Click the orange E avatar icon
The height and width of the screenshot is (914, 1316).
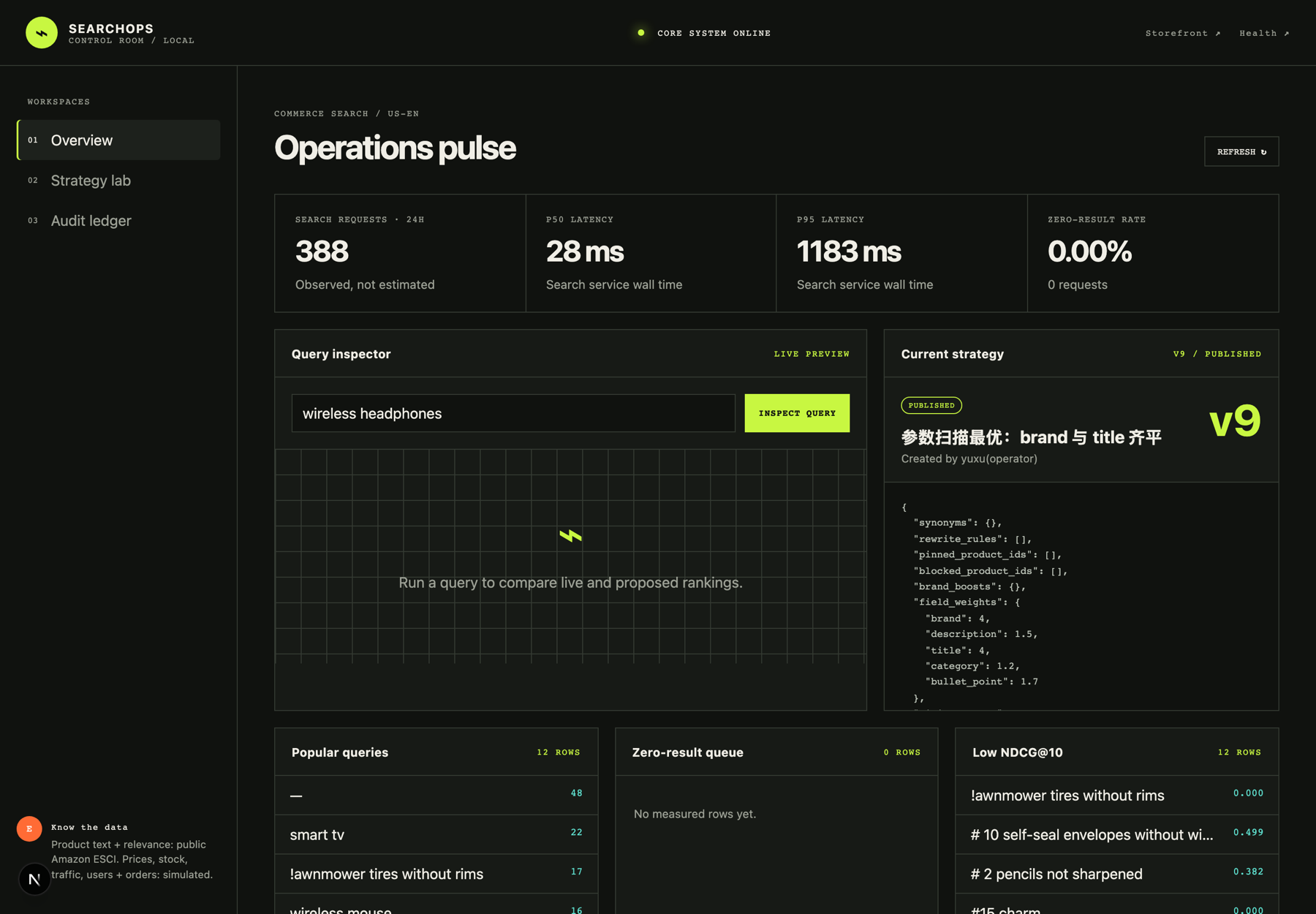pos(29,828)
